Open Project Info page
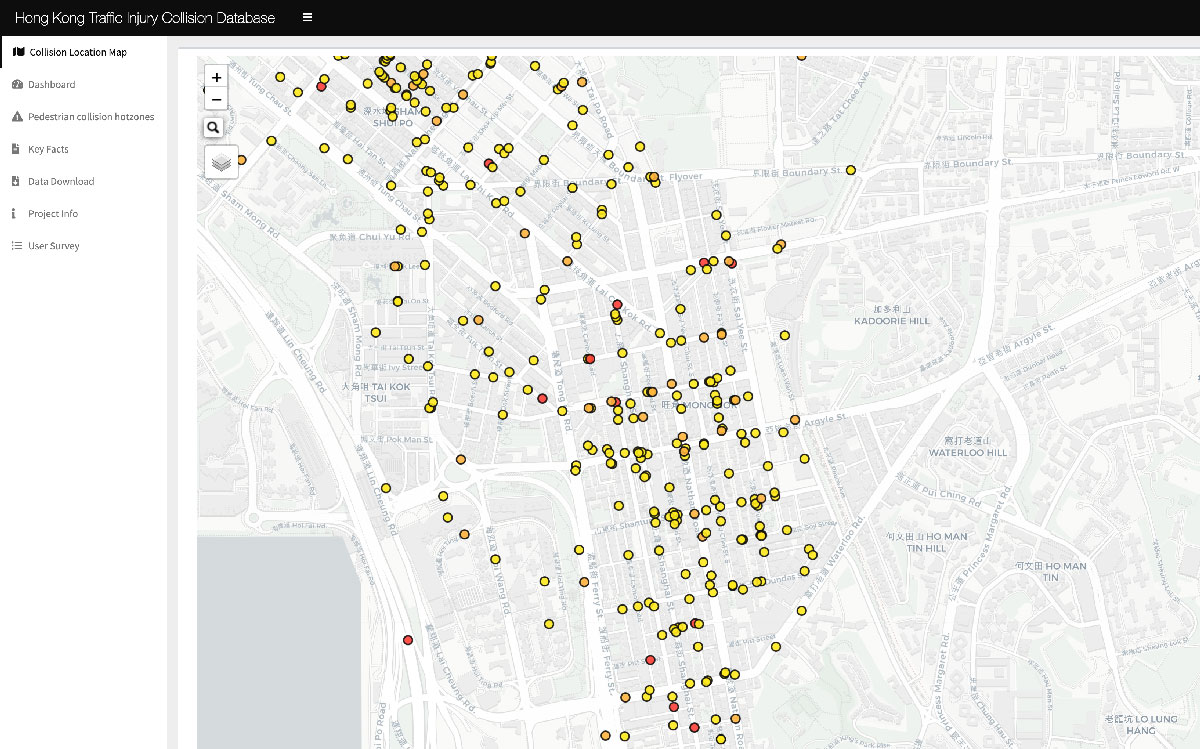Screen dimensions: 1200x749 83,213
